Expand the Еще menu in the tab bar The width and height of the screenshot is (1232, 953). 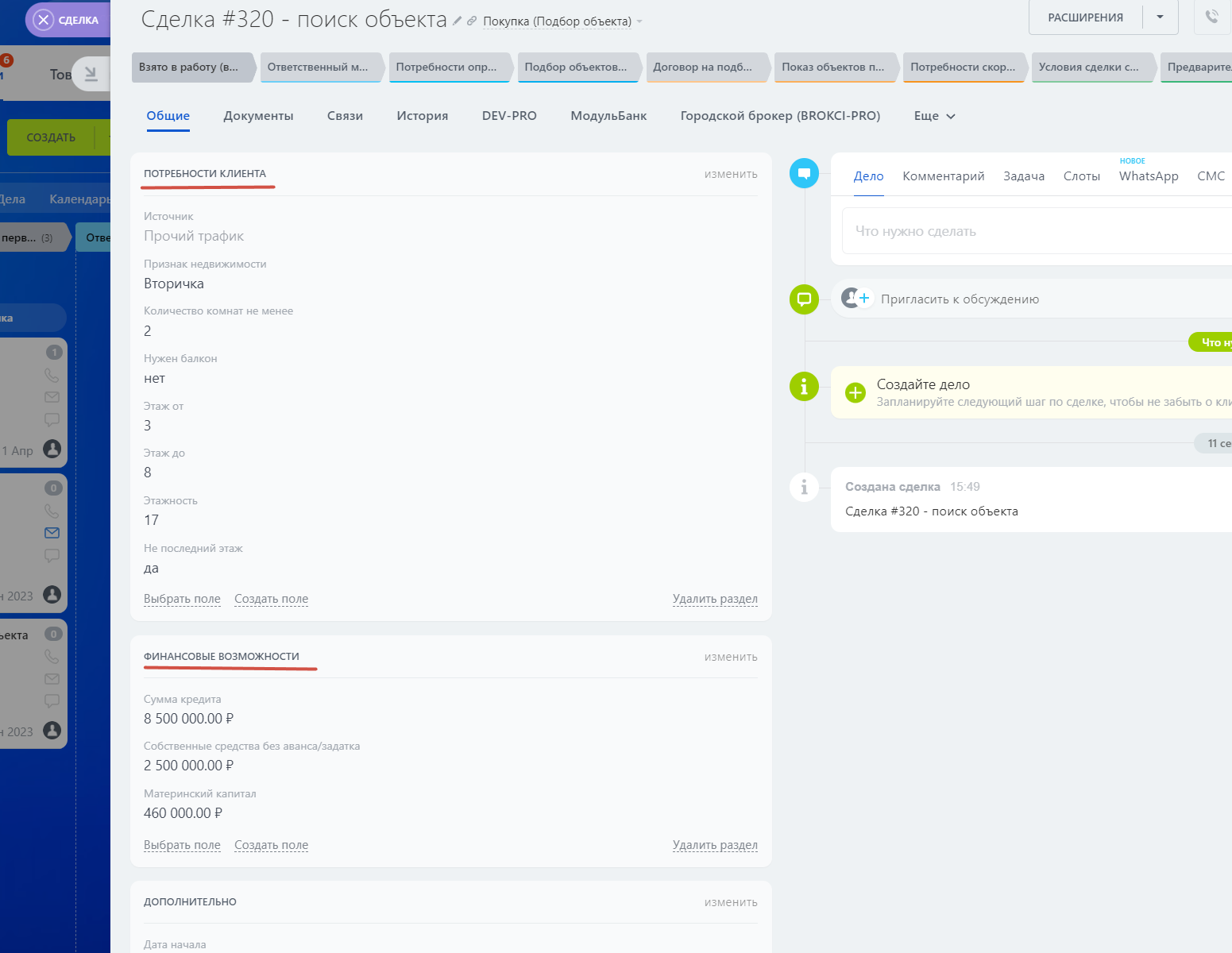pyautogui.click(x=935, y=116)
